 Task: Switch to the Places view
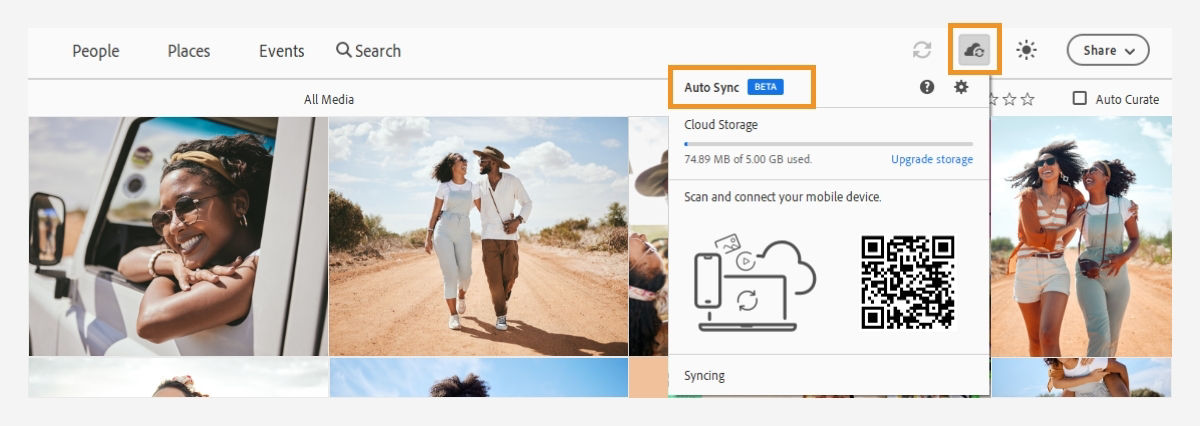coord(189,51)
